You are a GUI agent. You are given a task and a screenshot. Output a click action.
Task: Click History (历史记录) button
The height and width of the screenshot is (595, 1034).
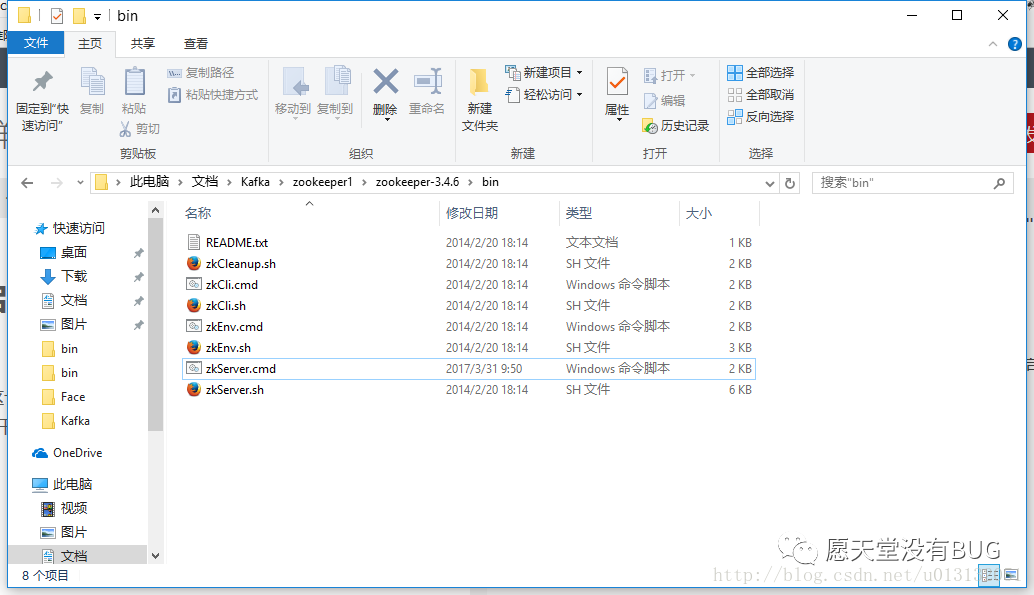click(x=676, y=125)
